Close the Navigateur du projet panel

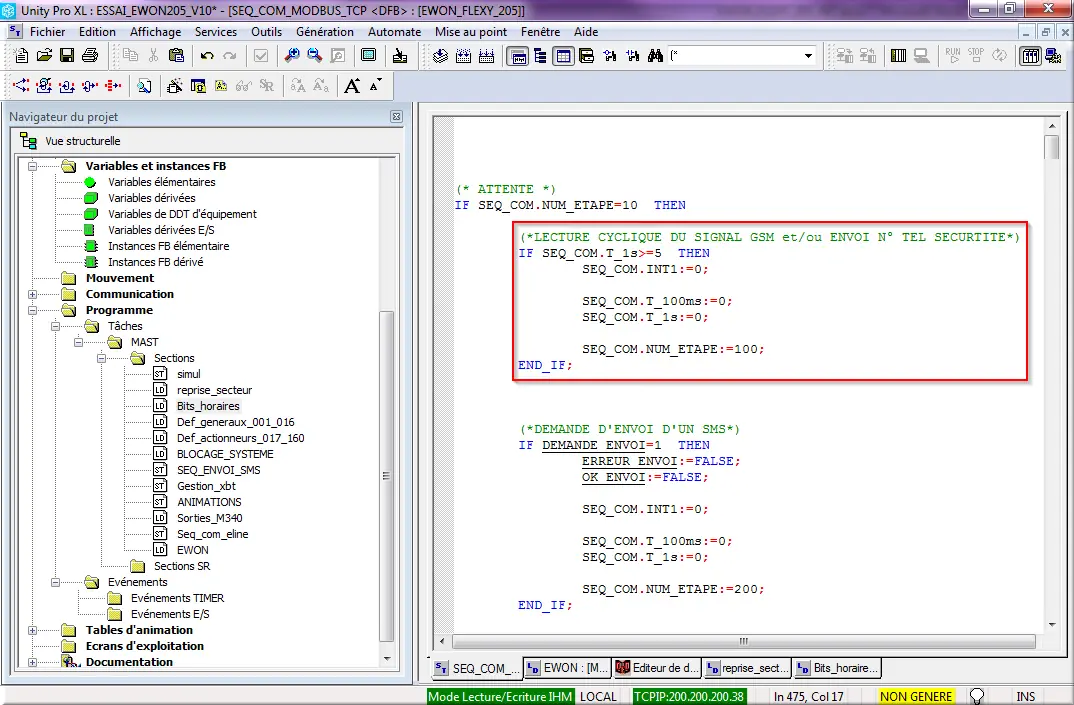[x=396, y=116]
